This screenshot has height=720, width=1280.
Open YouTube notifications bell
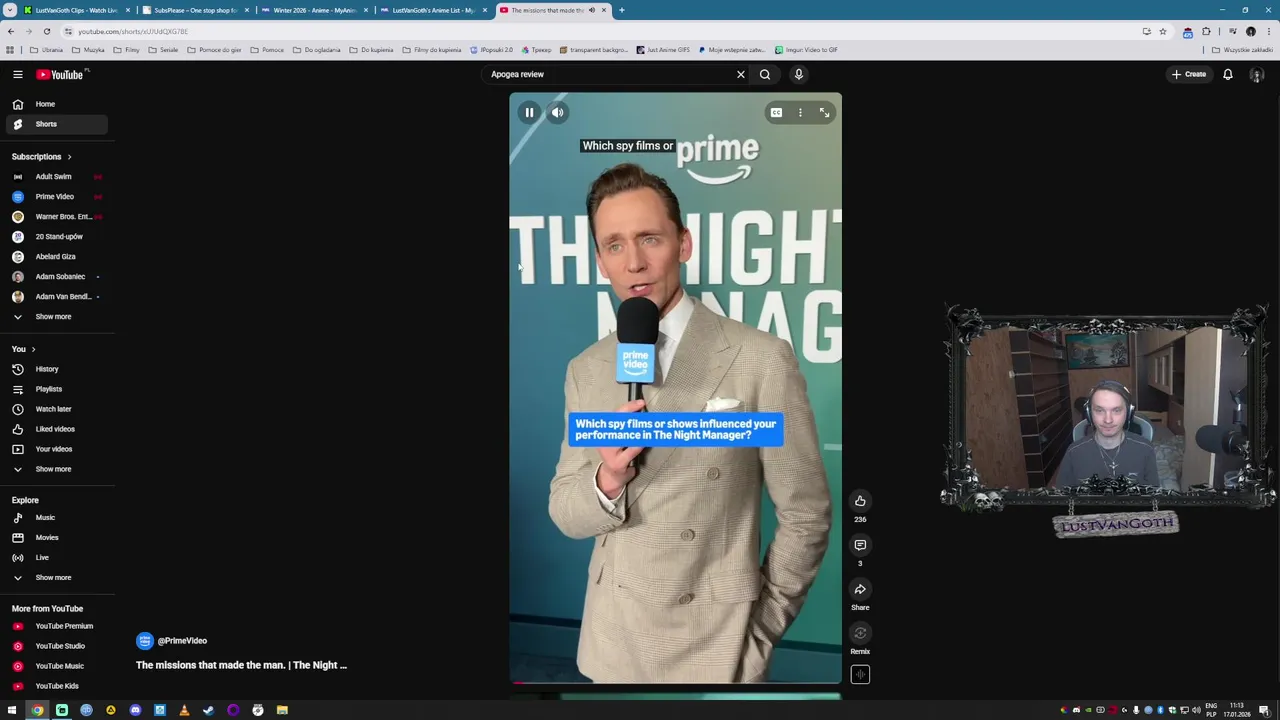pyautogui.click(x=1228, y=74)
